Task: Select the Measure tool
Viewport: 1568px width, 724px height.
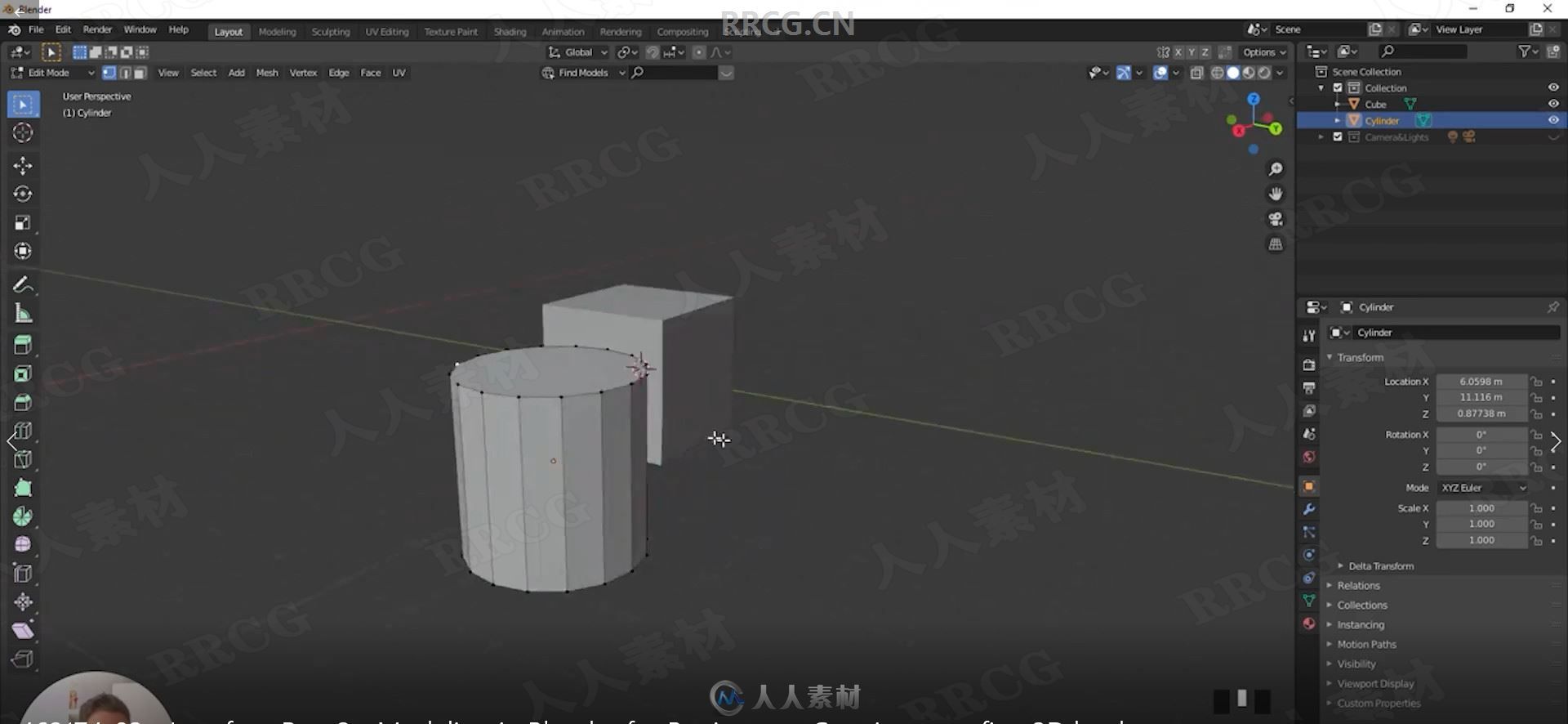Action: tap(23, 313)
